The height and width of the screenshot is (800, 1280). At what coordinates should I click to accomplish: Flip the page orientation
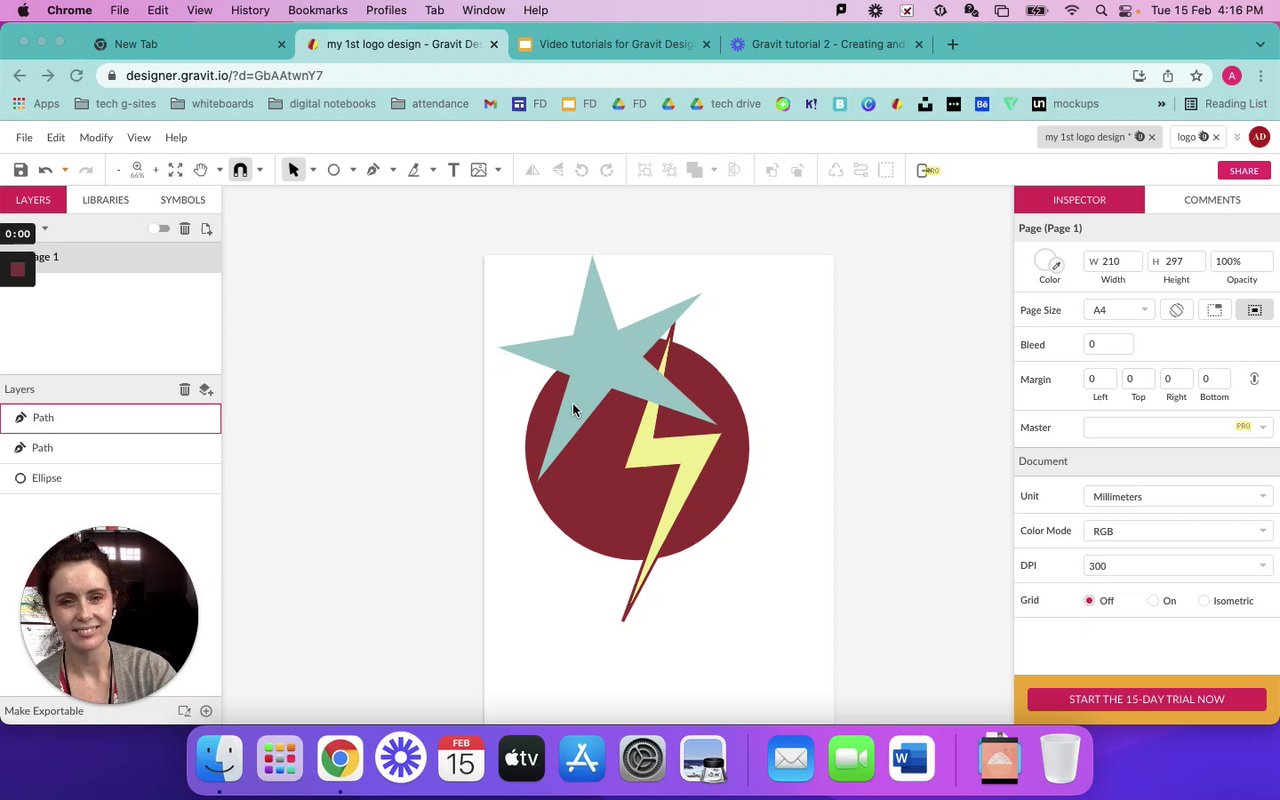pyautogui.click(x=1177, y=310)
